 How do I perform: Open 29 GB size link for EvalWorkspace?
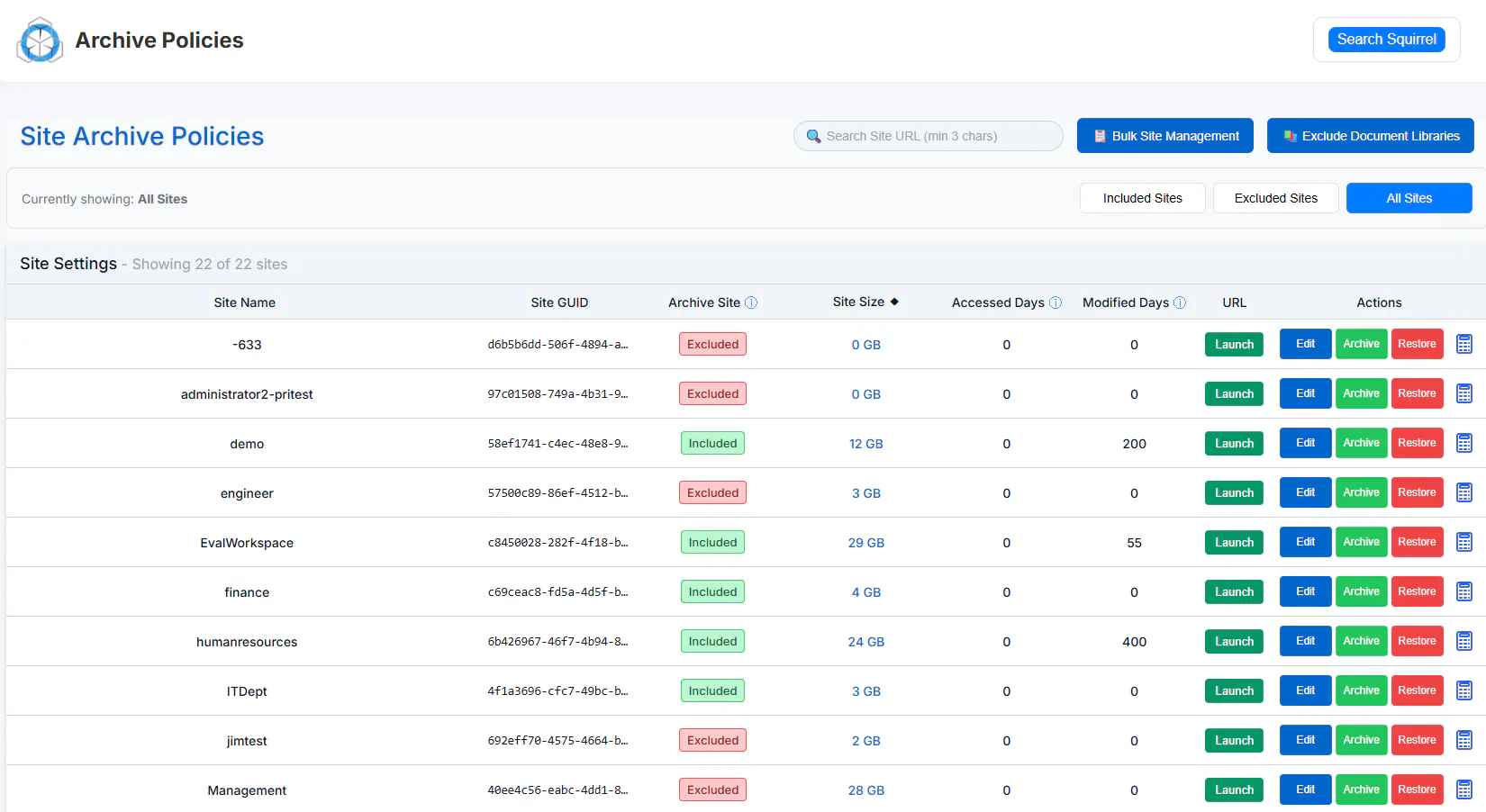[x=865, y=543]
